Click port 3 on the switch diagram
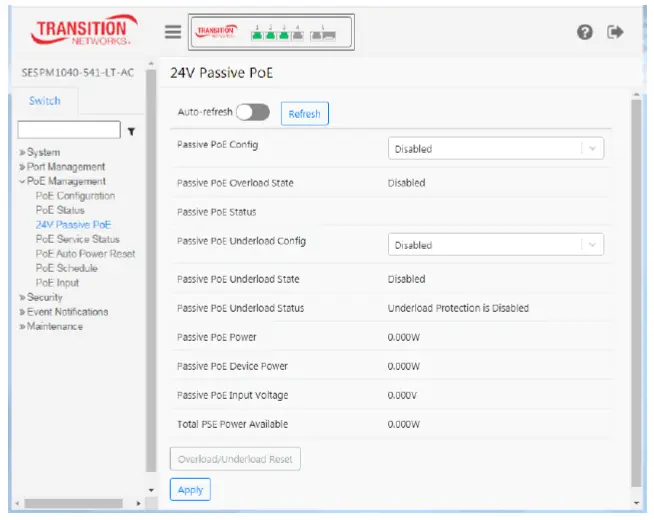The width and height of the screenshot is (654, 520). tap(284, 35)
